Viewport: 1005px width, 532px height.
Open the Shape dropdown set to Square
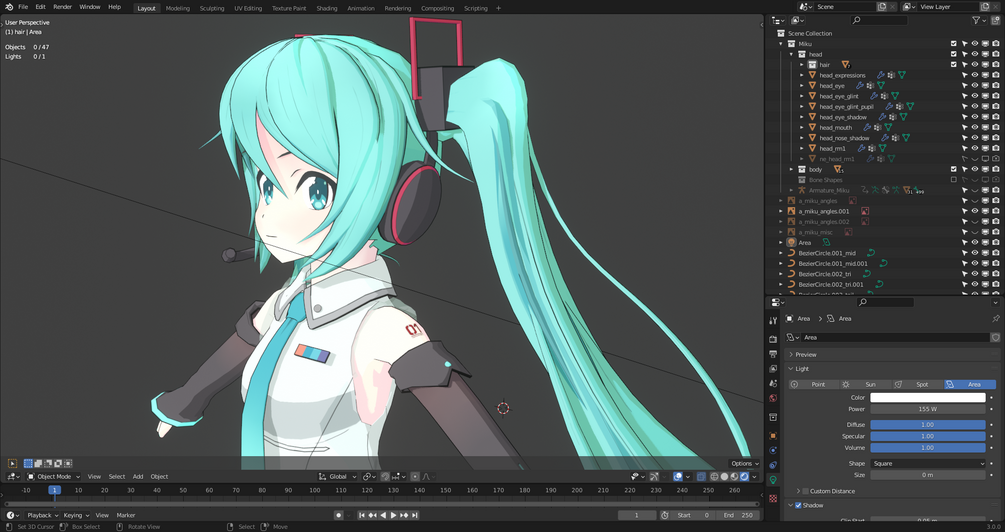tap(927, 463)
